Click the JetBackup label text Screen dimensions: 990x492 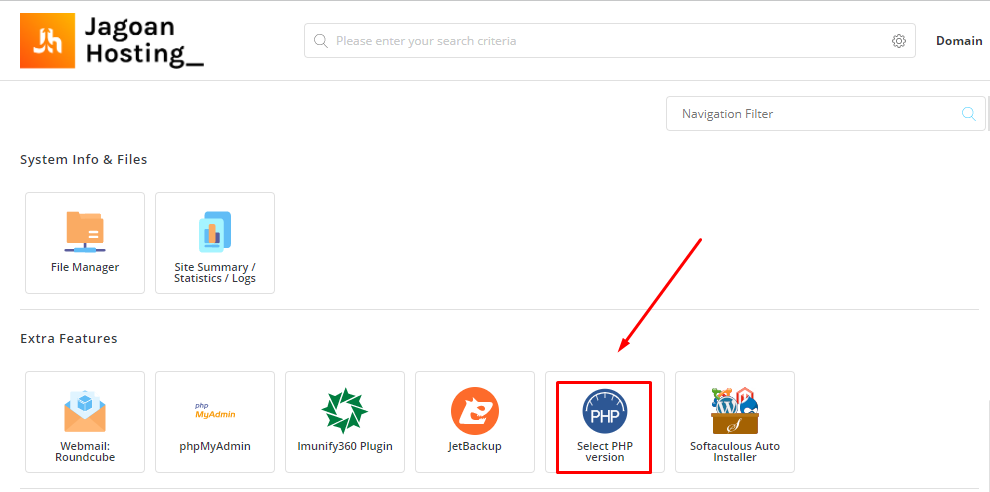[x=475, y=446]
